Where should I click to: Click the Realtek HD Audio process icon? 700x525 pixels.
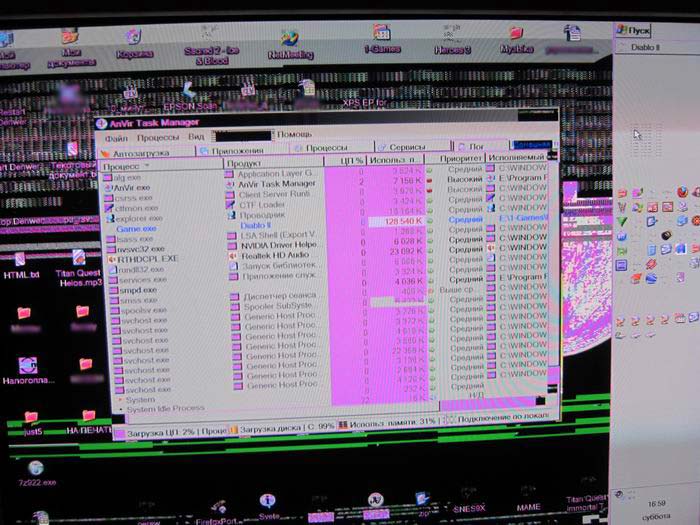point(234,253)
